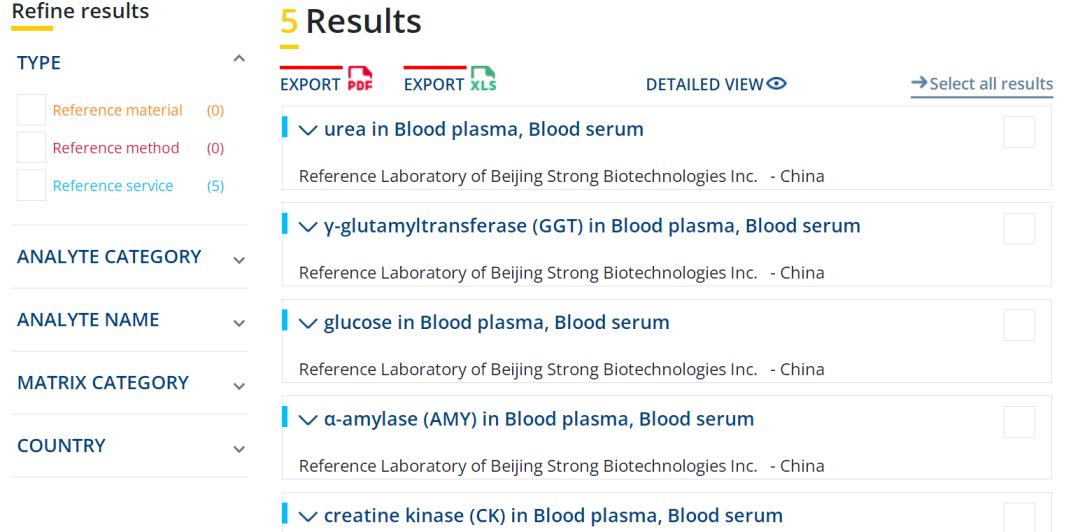
Task: Open the creatine kinase (CK) result
Action: click(x=553, y=516)
